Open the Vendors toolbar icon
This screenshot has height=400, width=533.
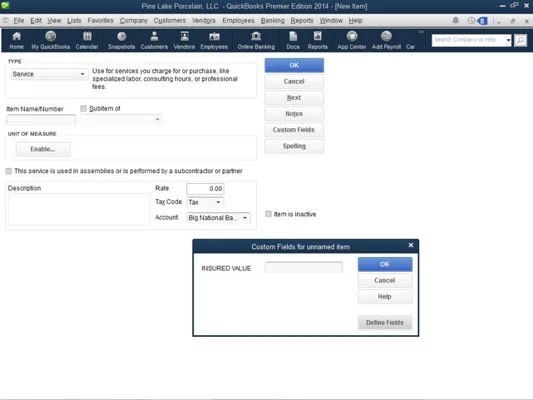click(x=184, y=40)
